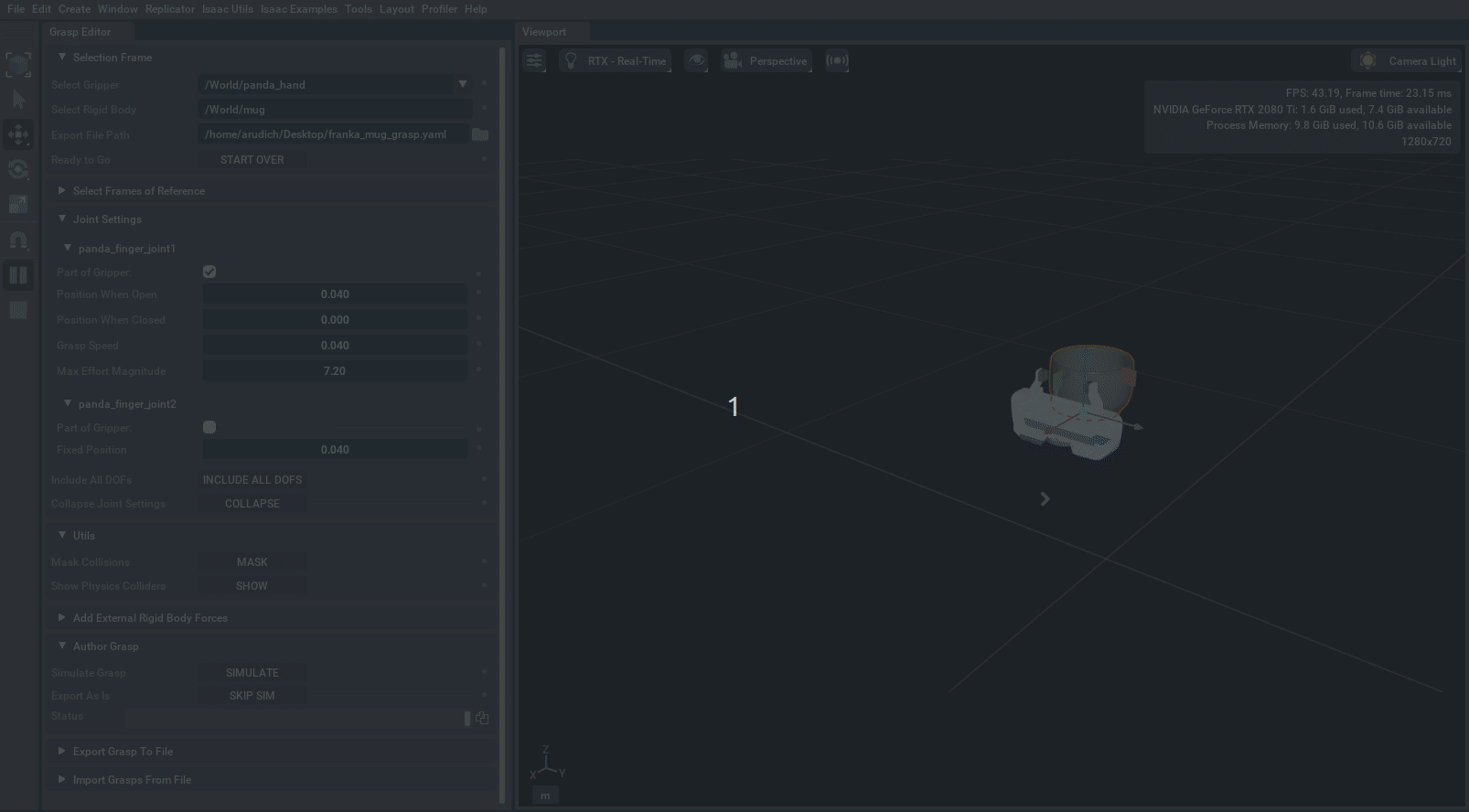
Task: Open the Select Gripper dropdown arrow
Action: [x=463, y=84]
